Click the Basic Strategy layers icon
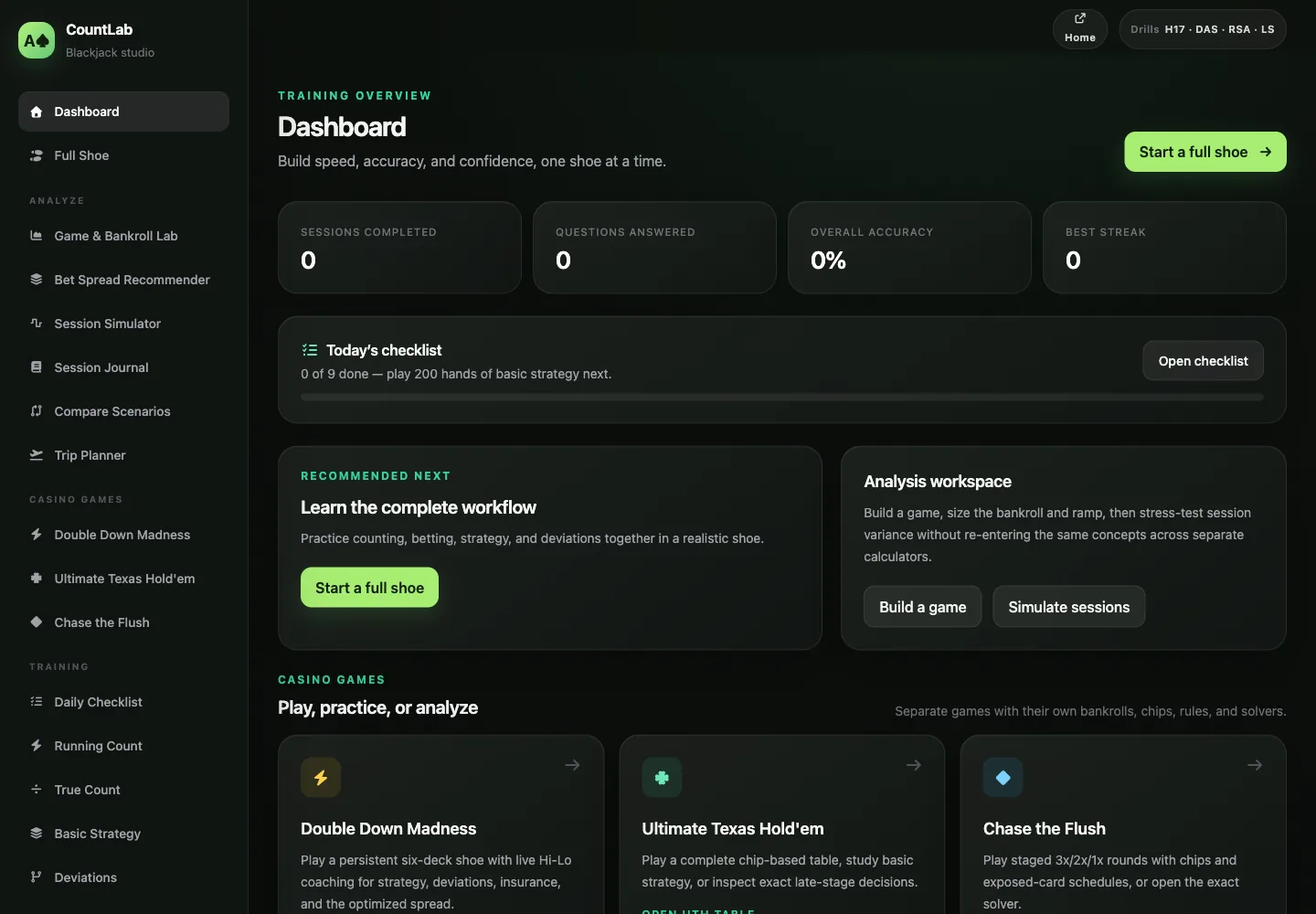Screen dimensions: 1316x914 pyautogui.click(x=37, y=834)
